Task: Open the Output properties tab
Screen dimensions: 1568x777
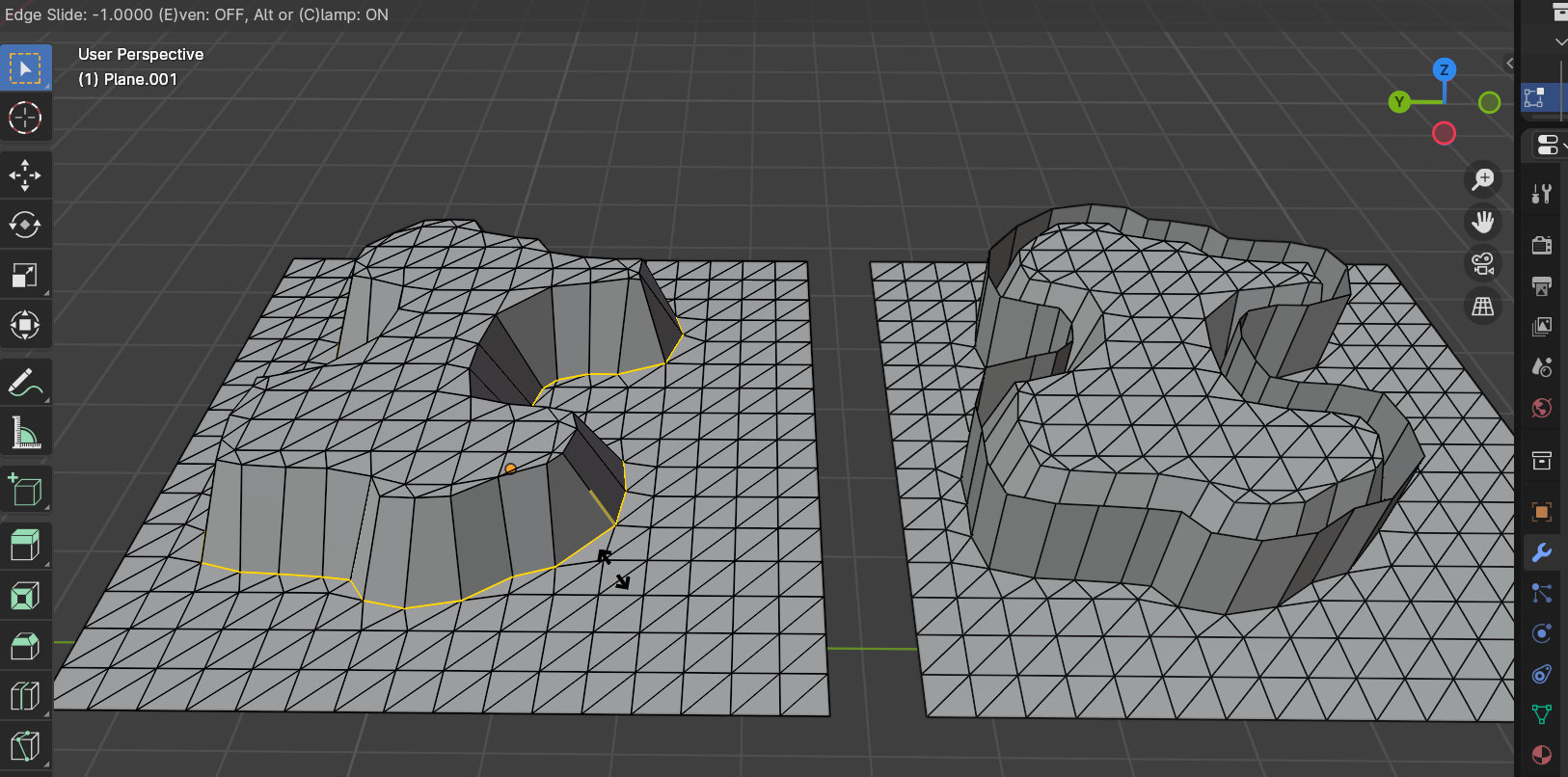Action: pos(1542,285)
